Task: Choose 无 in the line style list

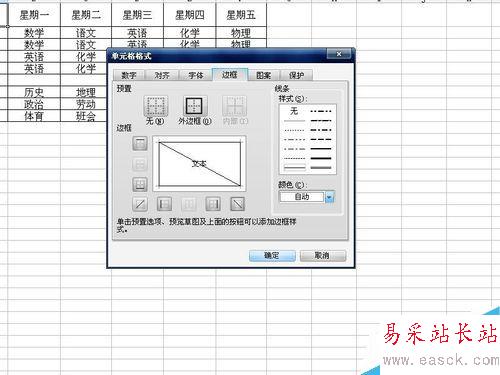Action: (294, 111)
